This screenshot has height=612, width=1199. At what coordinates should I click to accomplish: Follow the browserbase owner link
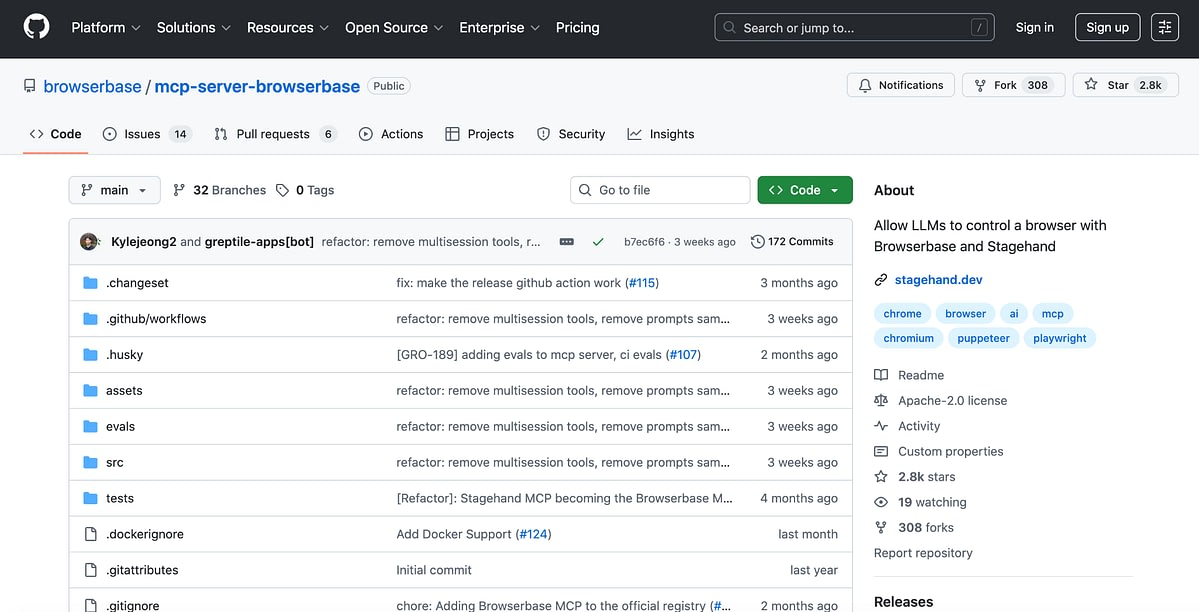click(x=92, y=86)
